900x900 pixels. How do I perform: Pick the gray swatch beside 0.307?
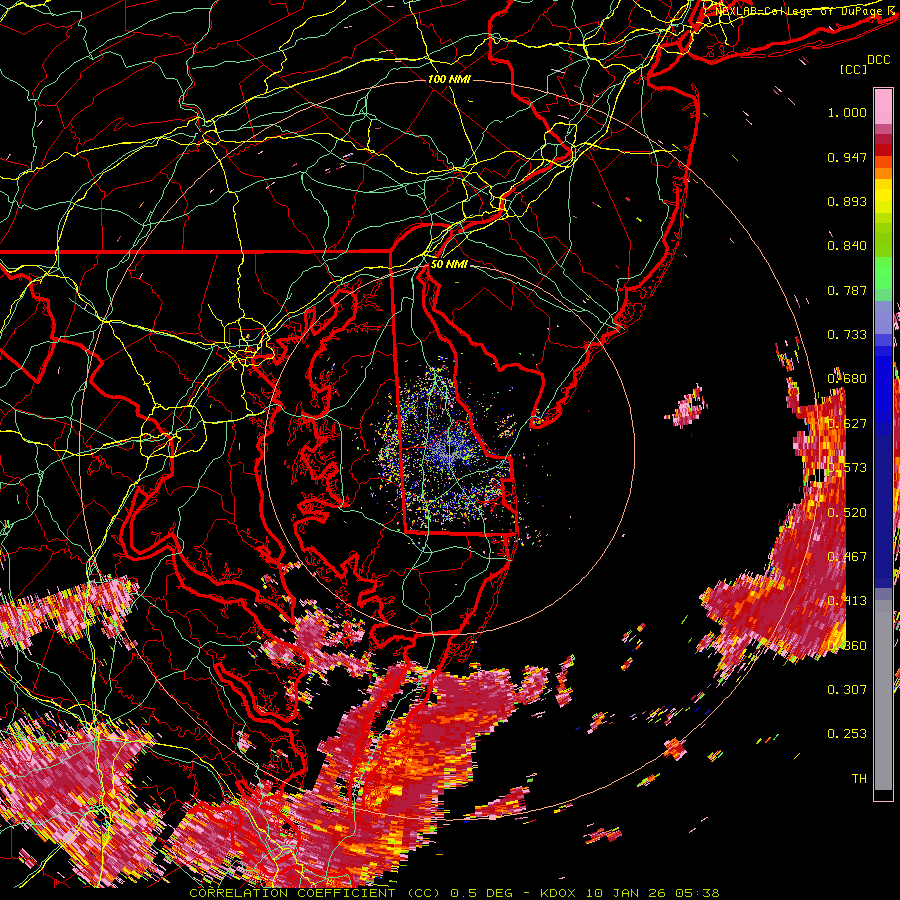coord(883,695)
